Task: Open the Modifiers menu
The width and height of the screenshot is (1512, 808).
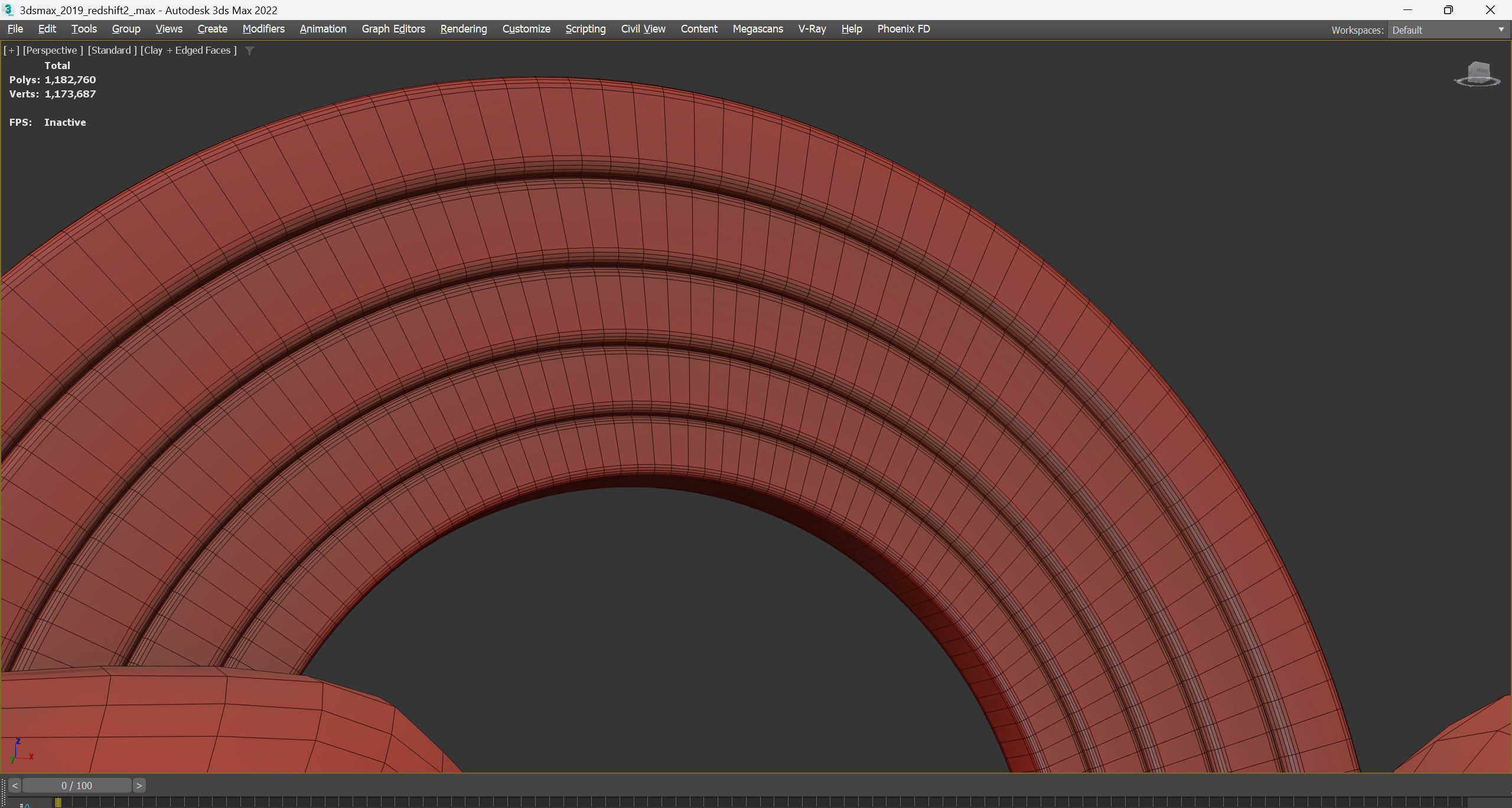Action: pyautogui.click(x=263, y=29)
